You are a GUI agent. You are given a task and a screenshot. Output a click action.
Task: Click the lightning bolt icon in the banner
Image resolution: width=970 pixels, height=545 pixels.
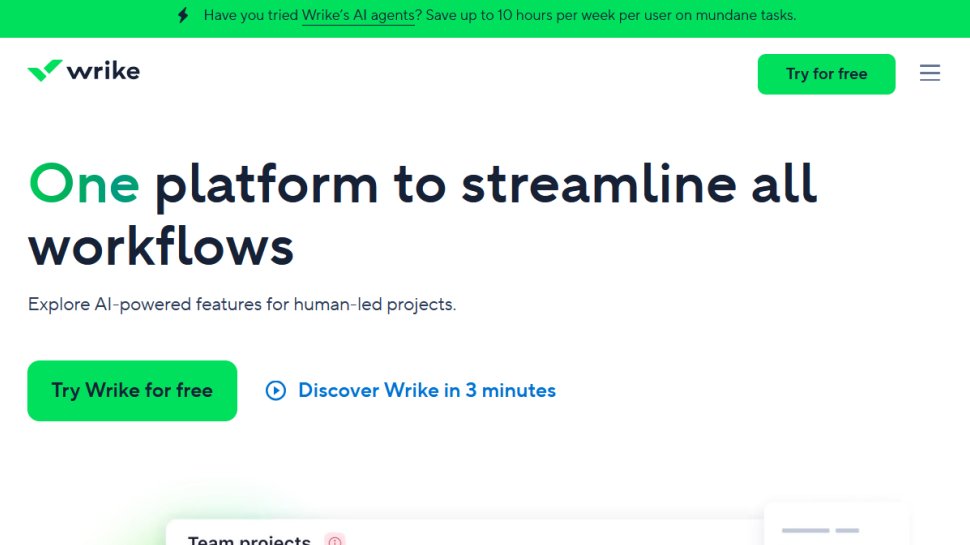pos(183,15)
